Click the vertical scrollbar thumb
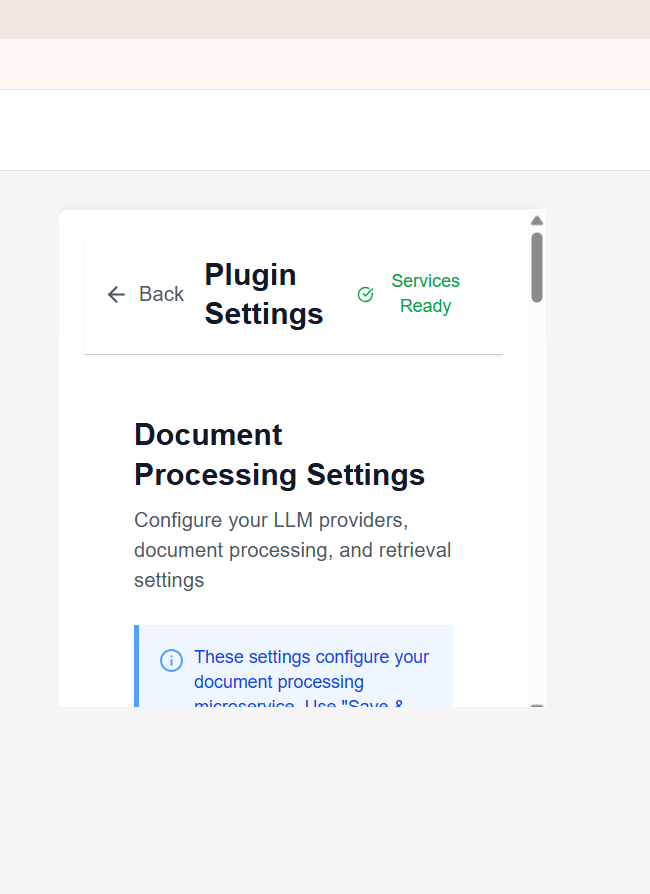Viewport: 650px width, 894px height. click(x=537, y=266)
